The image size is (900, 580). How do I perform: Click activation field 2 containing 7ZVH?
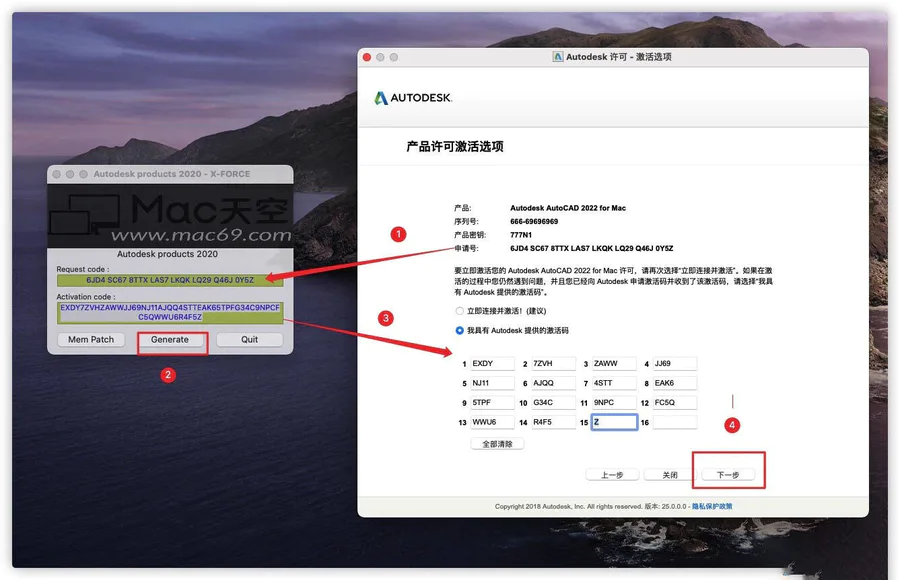pos(553,364)
